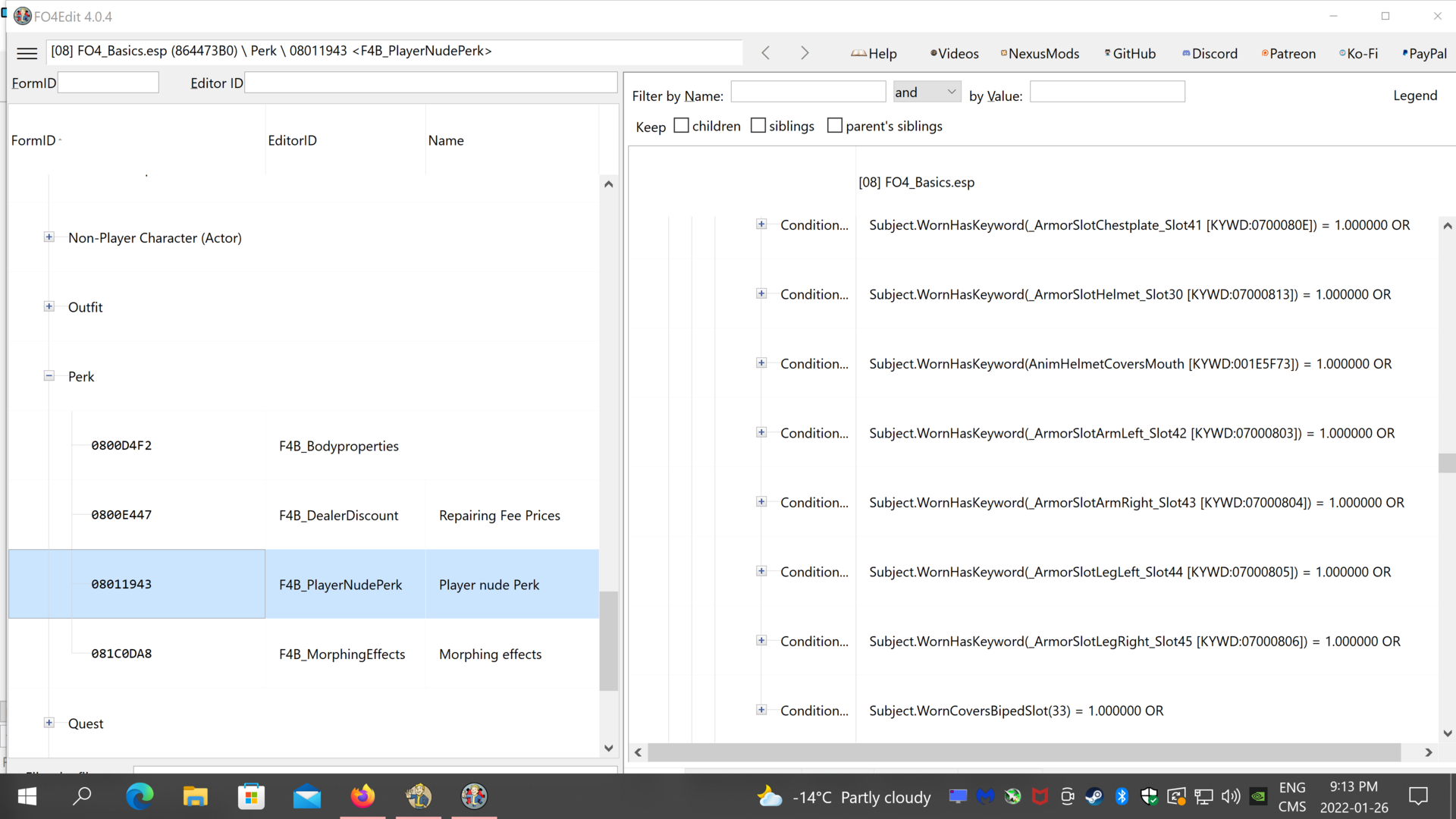Switch to the Vault Boy app in the taskbar
Image resolution: width=1456 pixels, height=819 pixels.
pos(419,796)
